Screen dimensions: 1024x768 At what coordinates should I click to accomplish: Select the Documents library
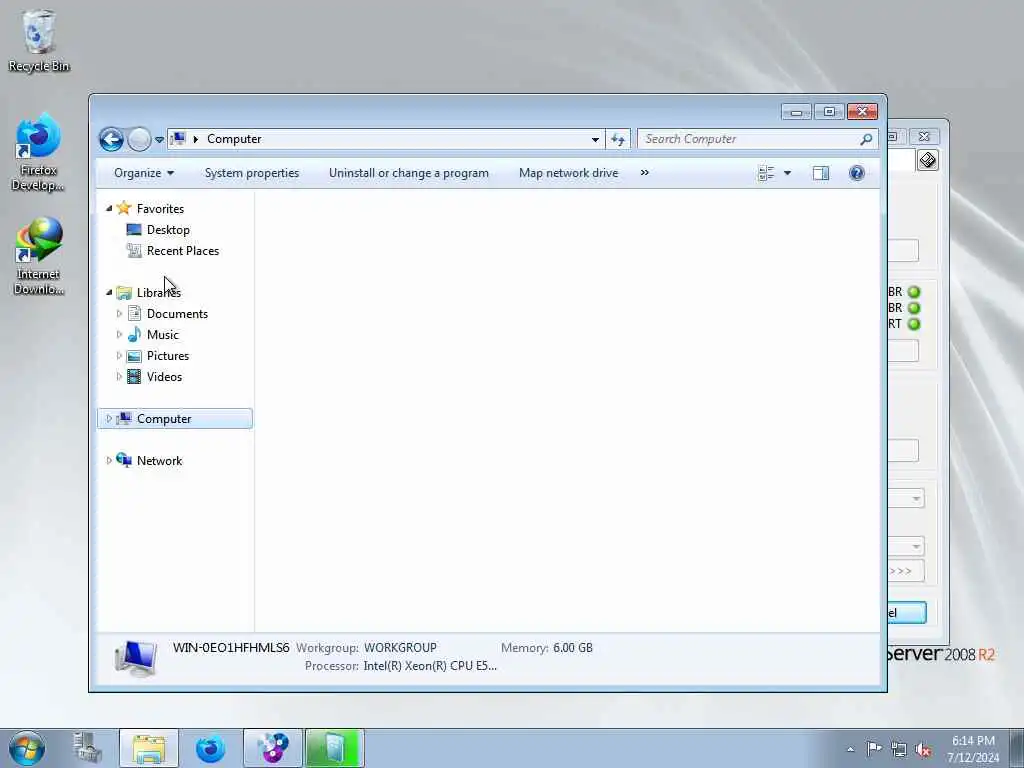(x=177, y=313)
